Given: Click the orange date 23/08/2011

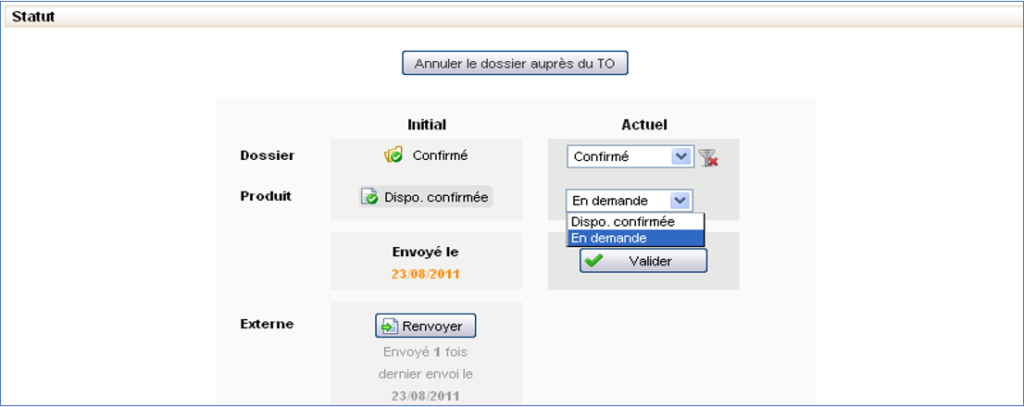Looking at the screenshot, I should pyautogui.click(x=426, y=273).
